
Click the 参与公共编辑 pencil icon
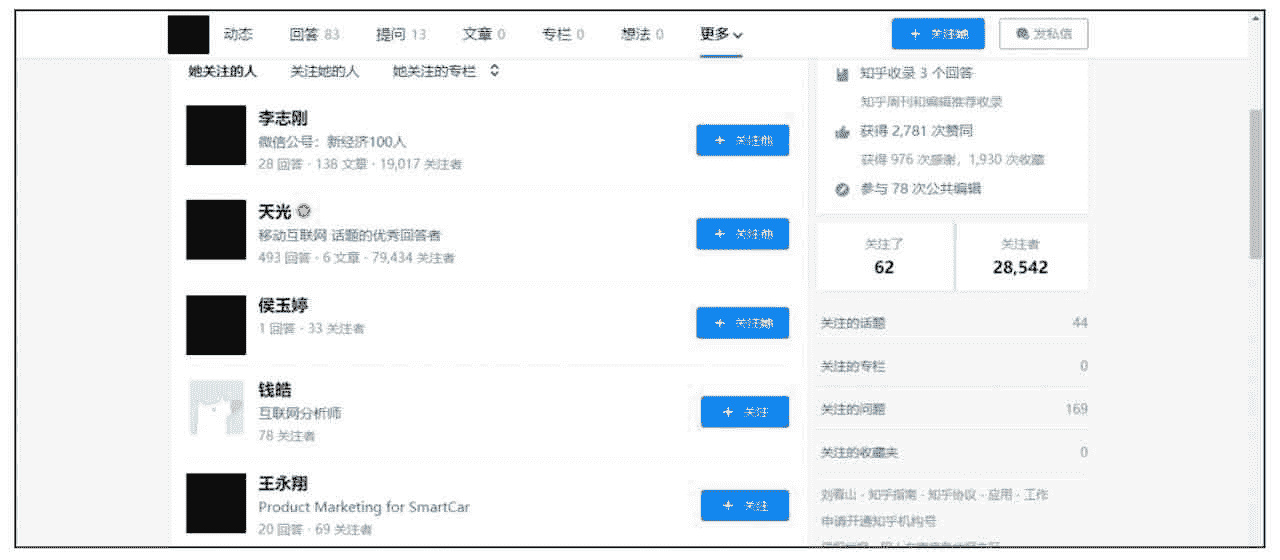click(842, 189)
